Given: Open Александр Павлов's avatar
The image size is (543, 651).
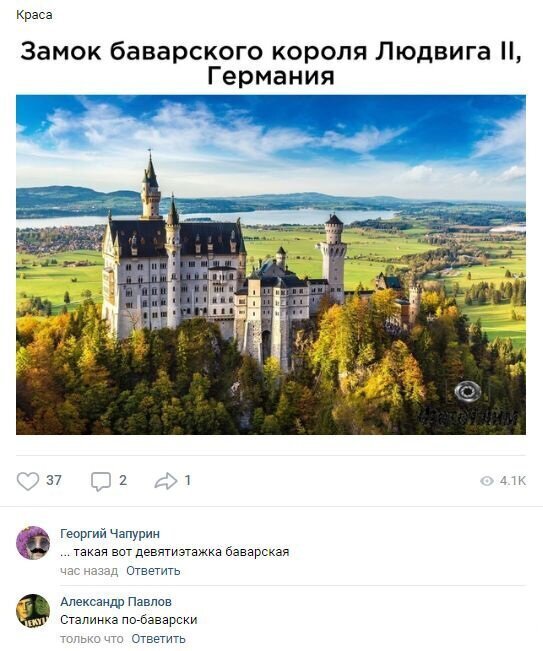Looking at the screenshot, I should click(x=33, y=611).
